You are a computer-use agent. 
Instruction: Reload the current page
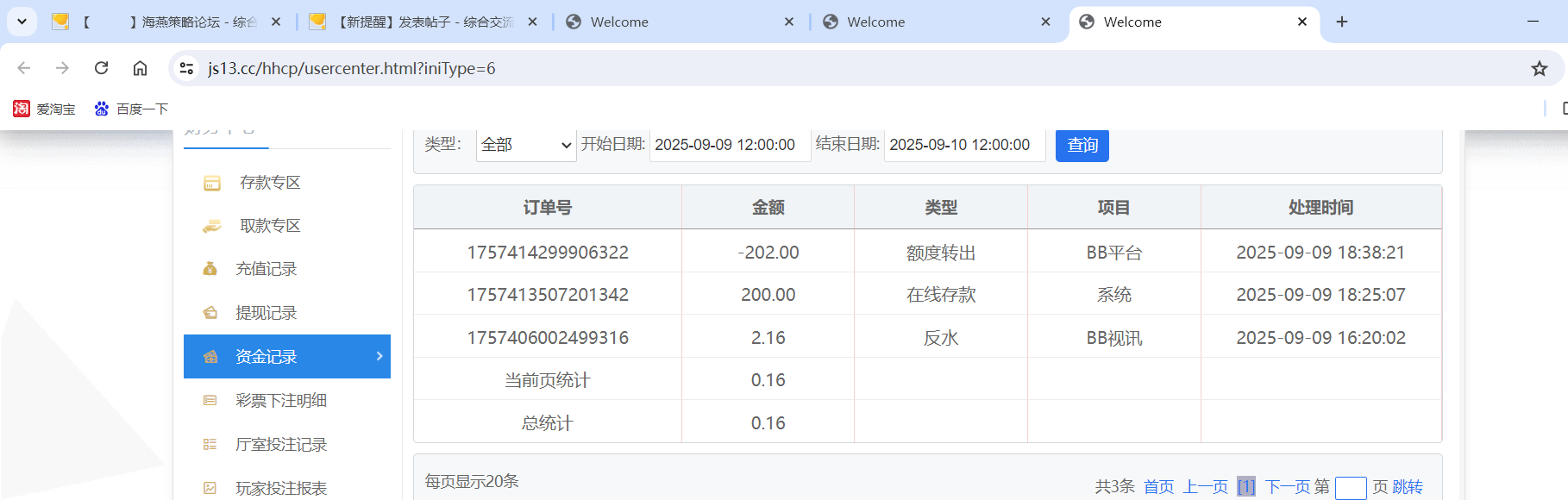click(101, 68)
